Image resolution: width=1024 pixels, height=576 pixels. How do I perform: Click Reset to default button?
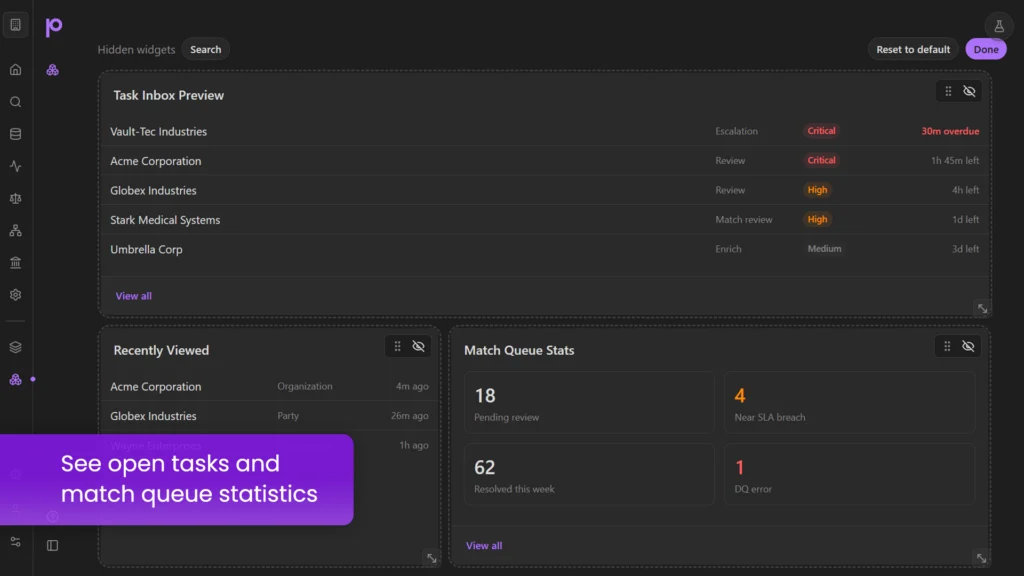click(x=913, y=49)
